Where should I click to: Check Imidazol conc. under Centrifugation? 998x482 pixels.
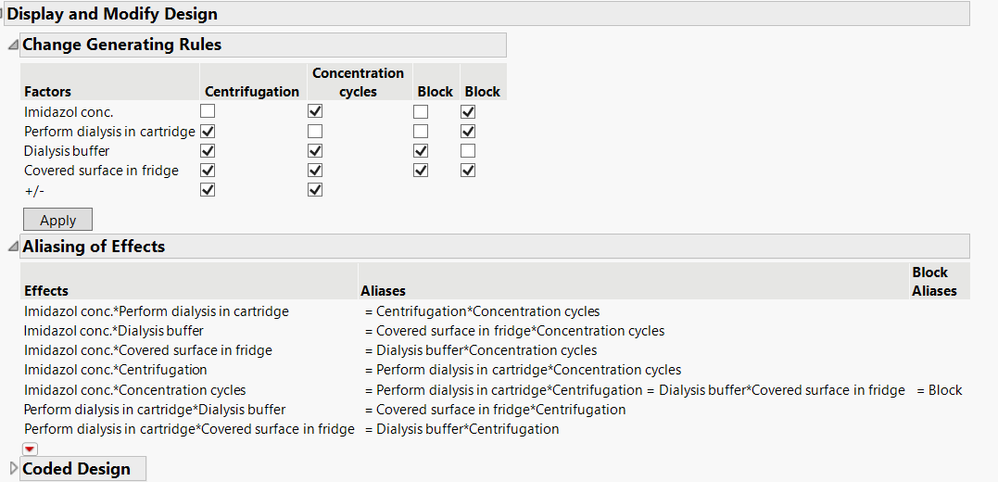[208, 112]
